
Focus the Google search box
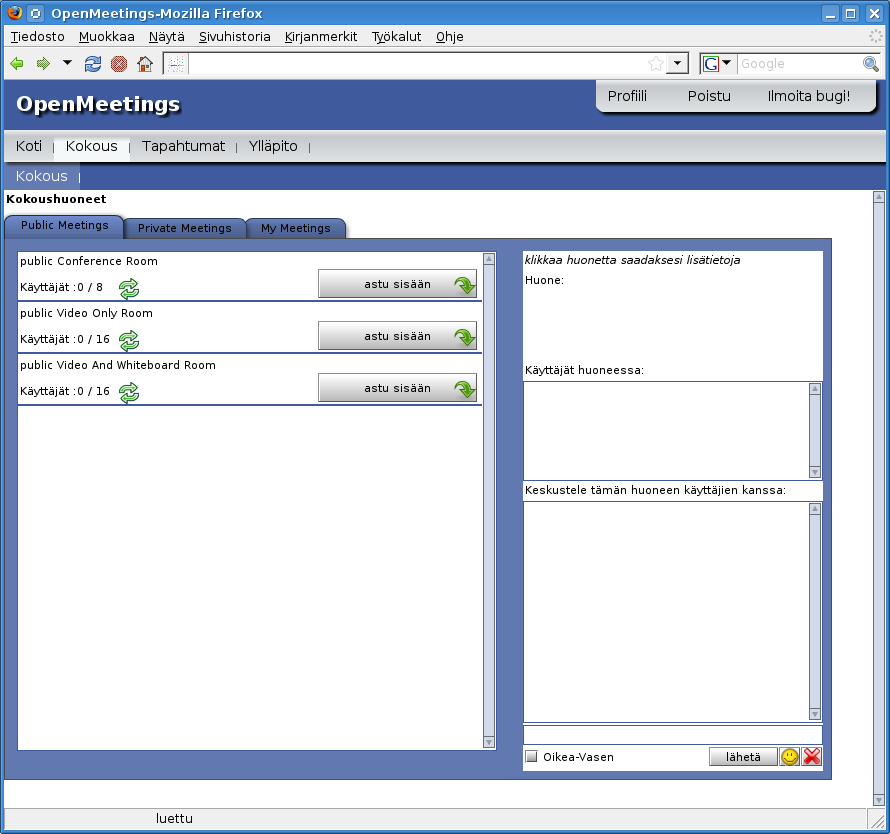(799, 64)
